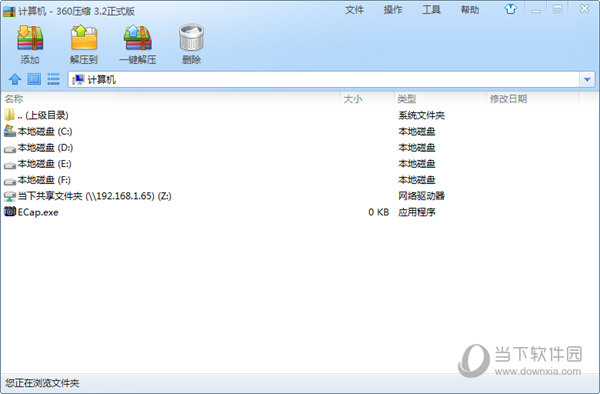
Task: Click the 一键解压 one-click extract icon
Action: tap(138, 38)
